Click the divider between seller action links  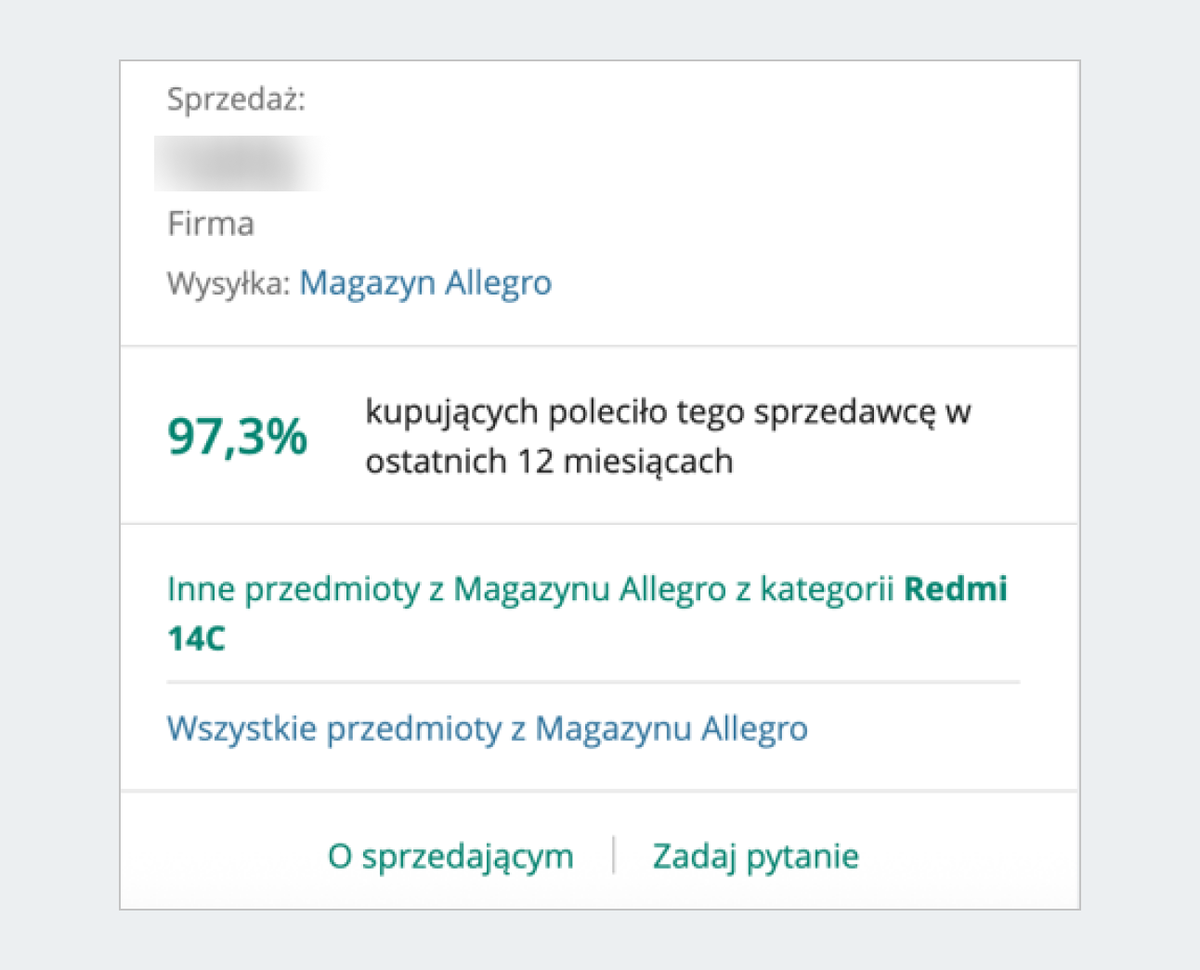tap(614, 855)
